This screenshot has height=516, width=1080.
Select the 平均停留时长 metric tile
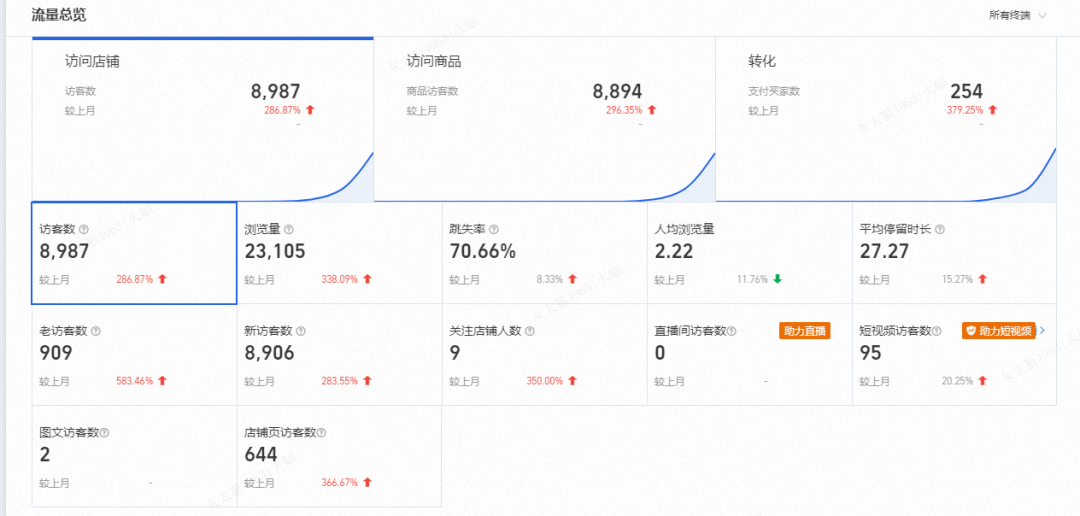(x=955, y=253)
